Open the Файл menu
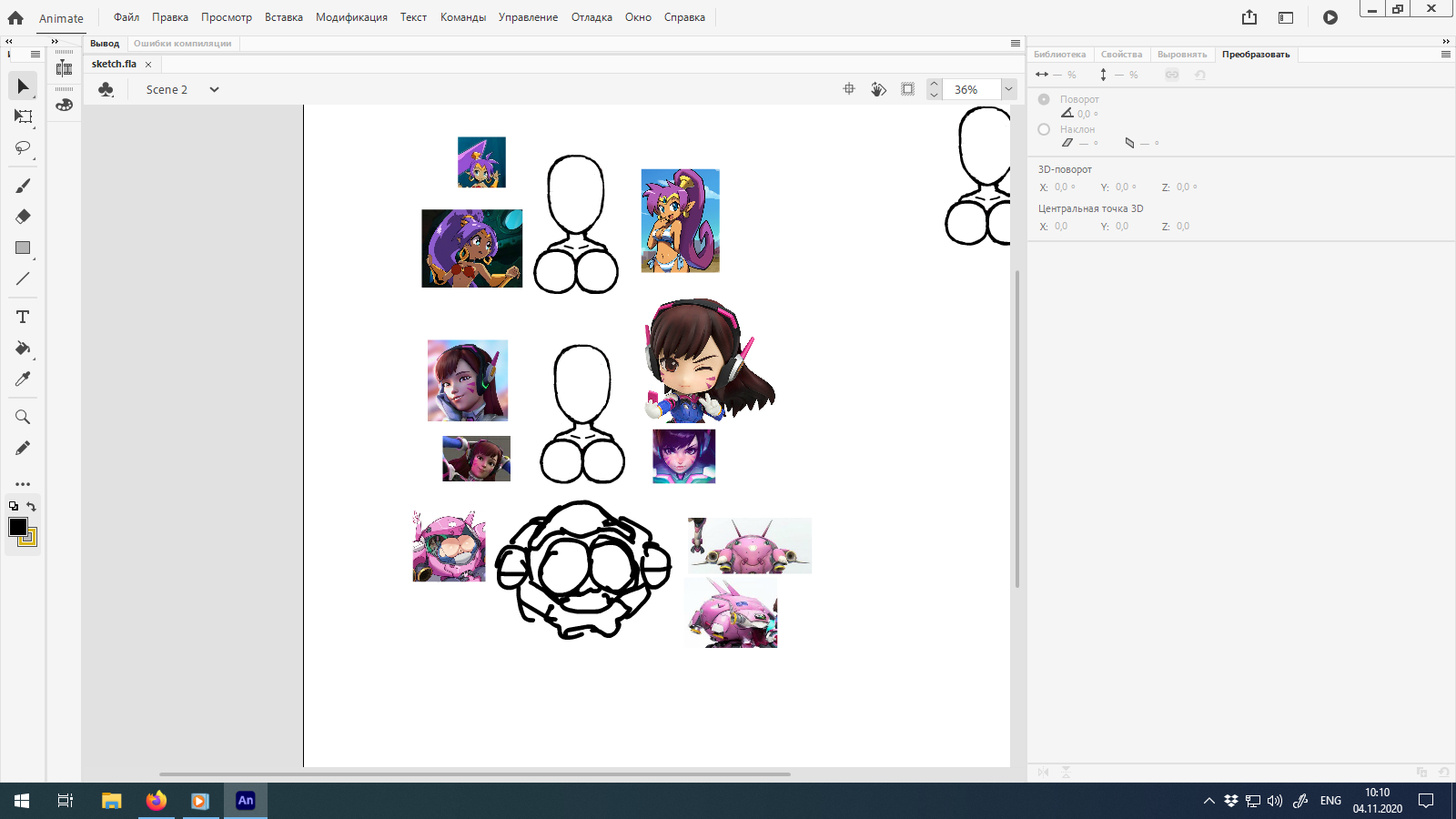 (x=126, y=17)
